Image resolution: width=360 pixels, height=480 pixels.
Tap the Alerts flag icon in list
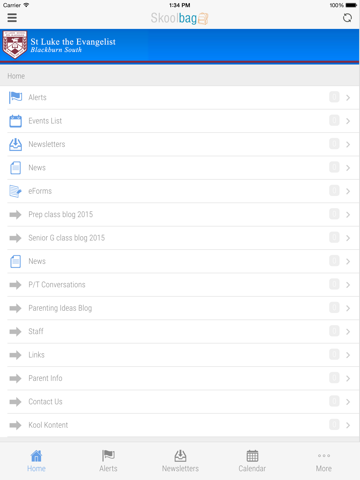(x=15, y=97)
